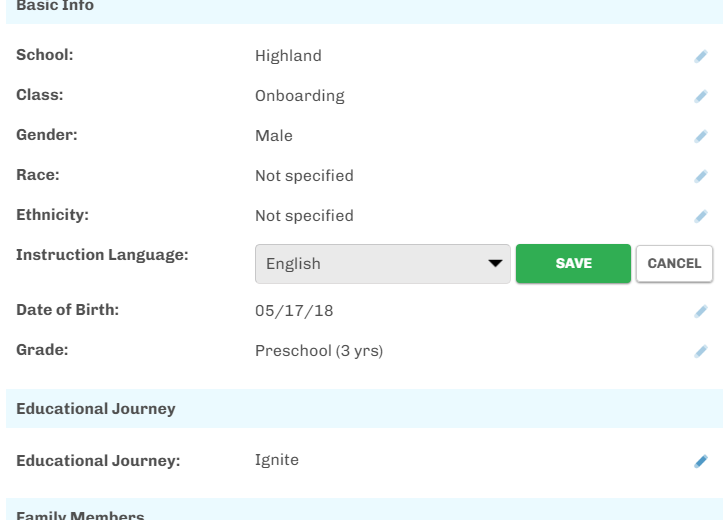Click pencil icon next to Class
The image size is (723, 520).
pyautogui.click(x=701, y=96)
